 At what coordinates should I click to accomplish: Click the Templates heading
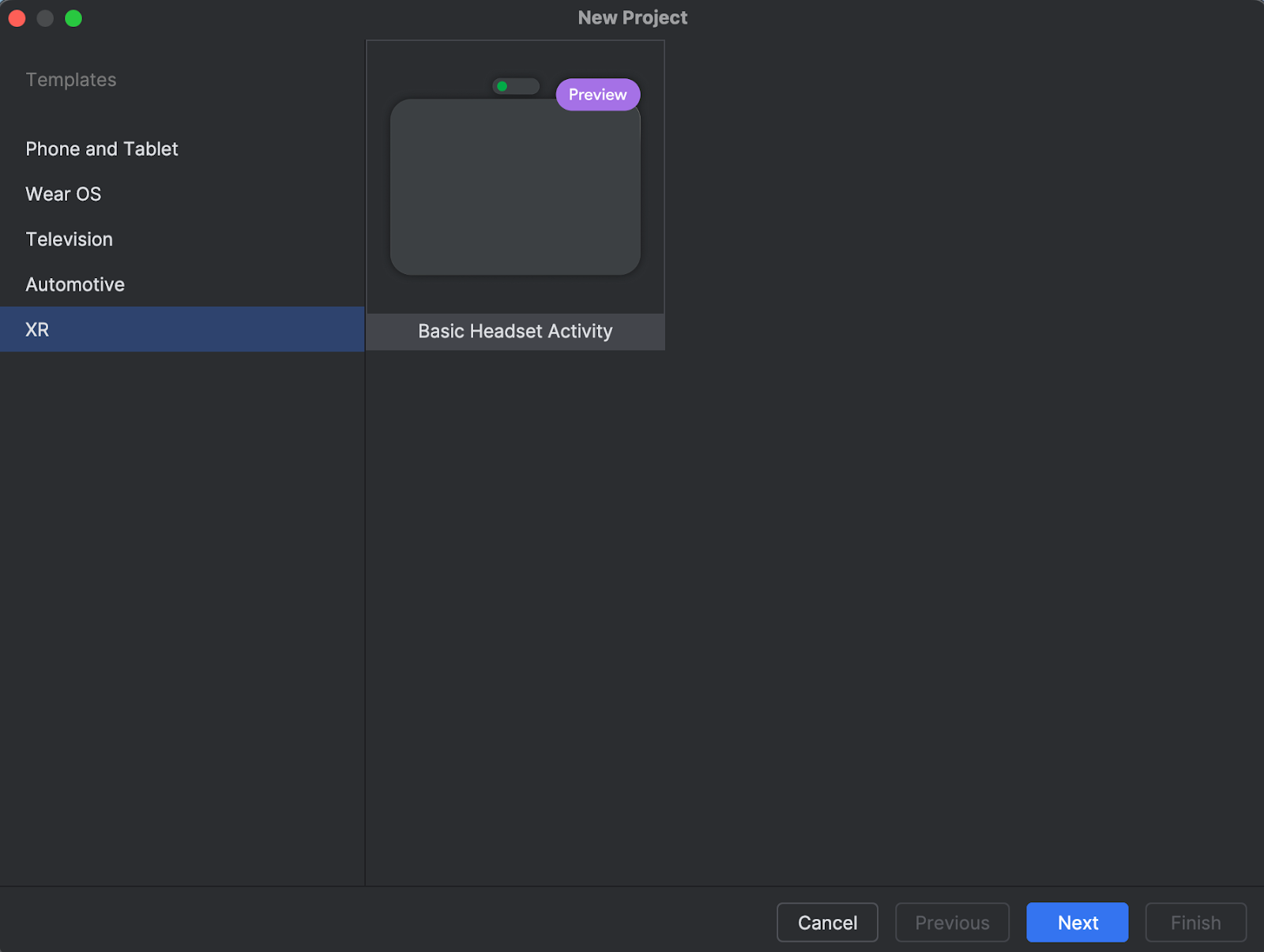coord(71,79)
